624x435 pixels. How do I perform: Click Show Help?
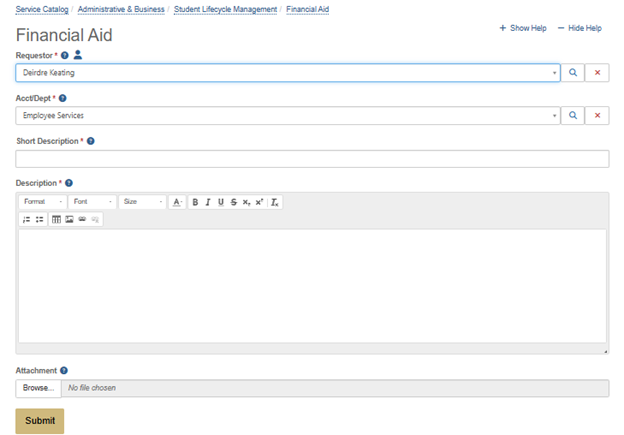click(523, 28)
